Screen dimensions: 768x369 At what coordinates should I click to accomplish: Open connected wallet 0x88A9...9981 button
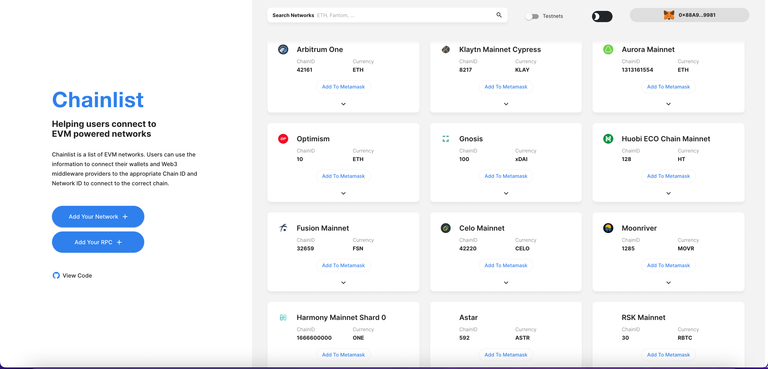coord(689,15)
